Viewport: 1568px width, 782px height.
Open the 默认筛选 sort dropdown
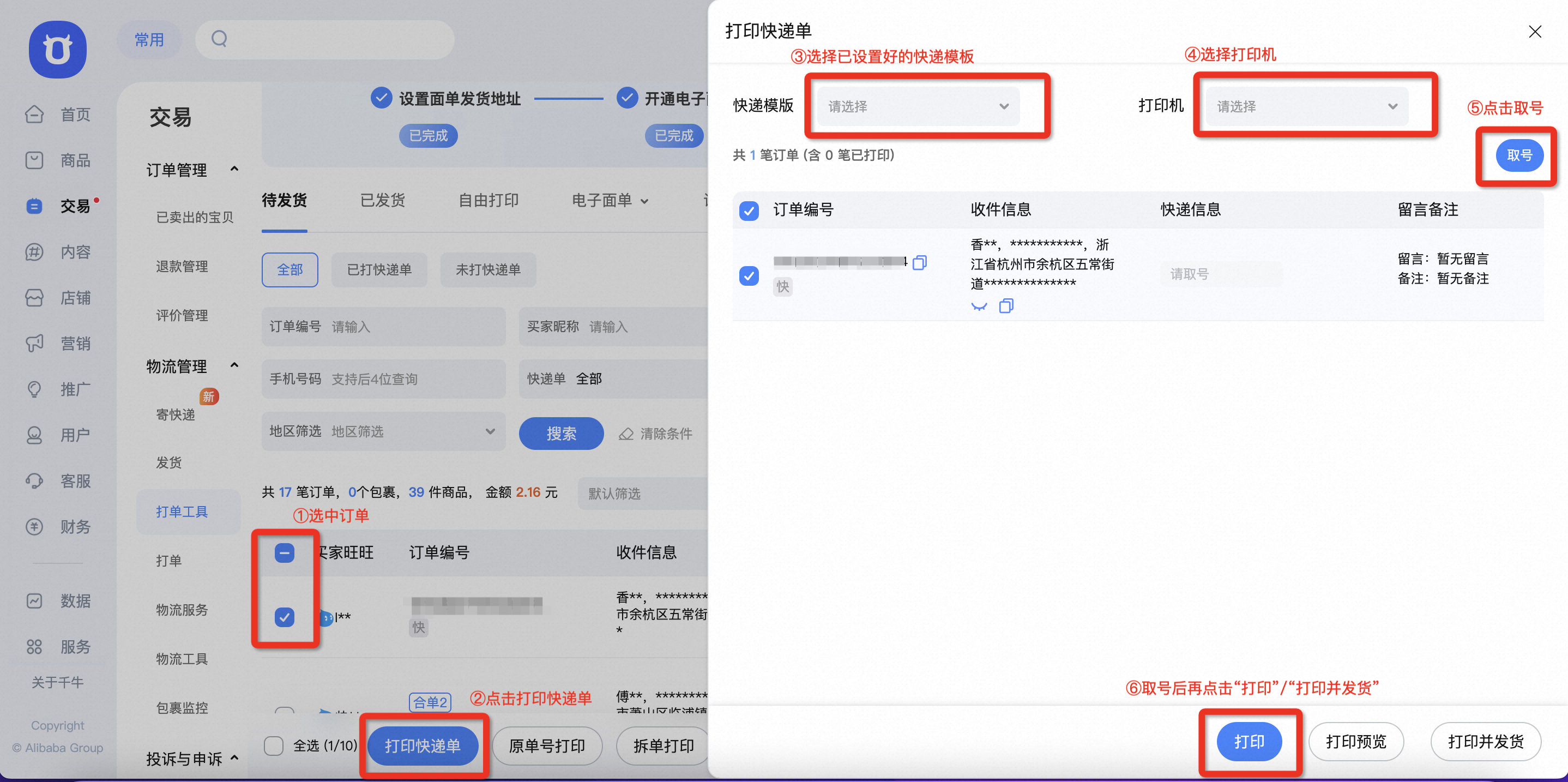pyautogui.click(x=643, y=494)
